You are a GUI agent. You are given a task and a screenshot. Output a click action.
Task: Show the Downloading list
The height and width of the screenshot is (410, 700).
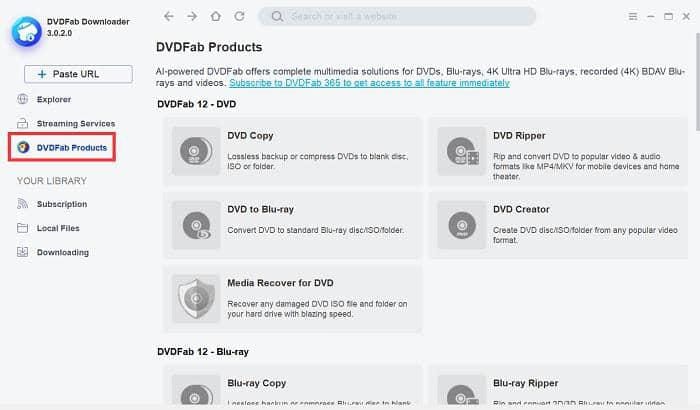point(62,252)
